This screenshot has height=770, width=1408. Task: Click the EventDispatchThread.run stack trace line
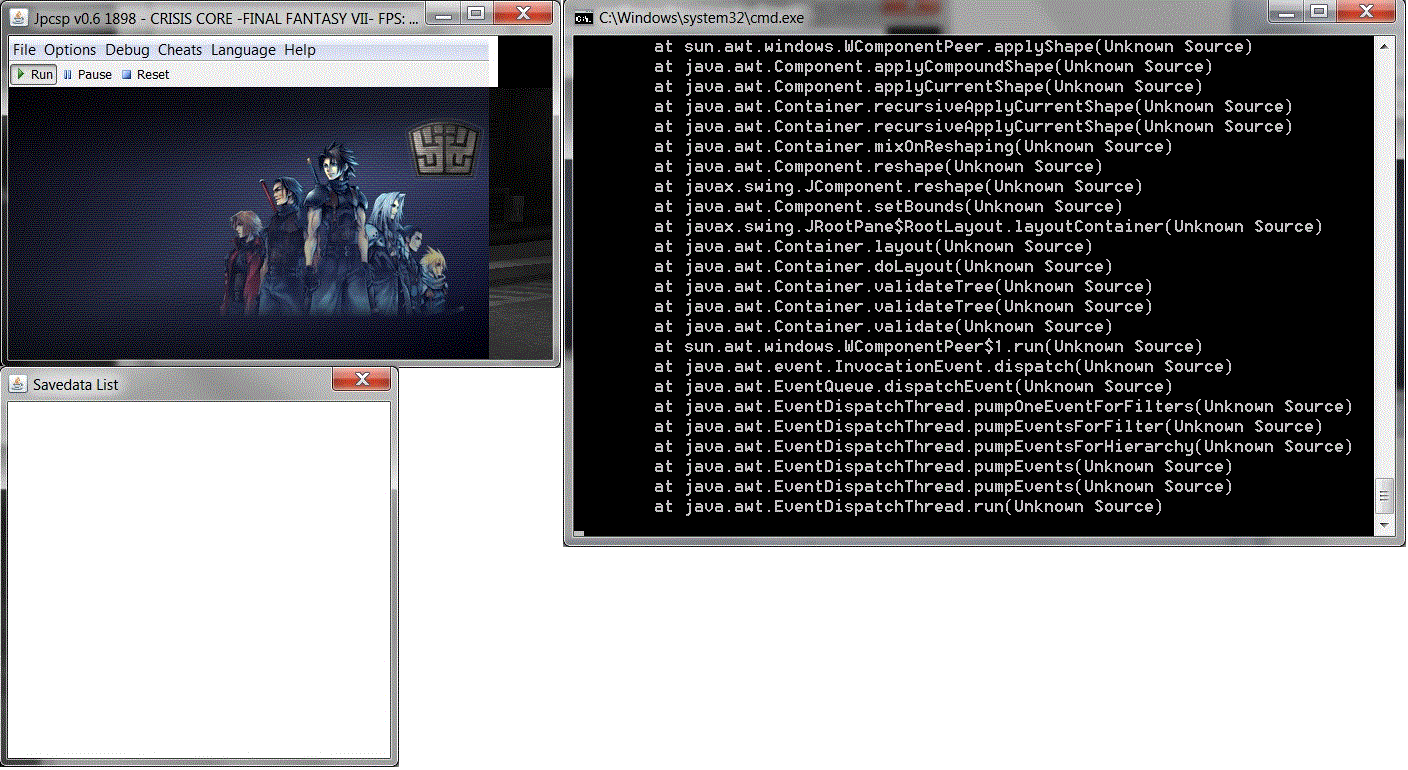[908, 507]
